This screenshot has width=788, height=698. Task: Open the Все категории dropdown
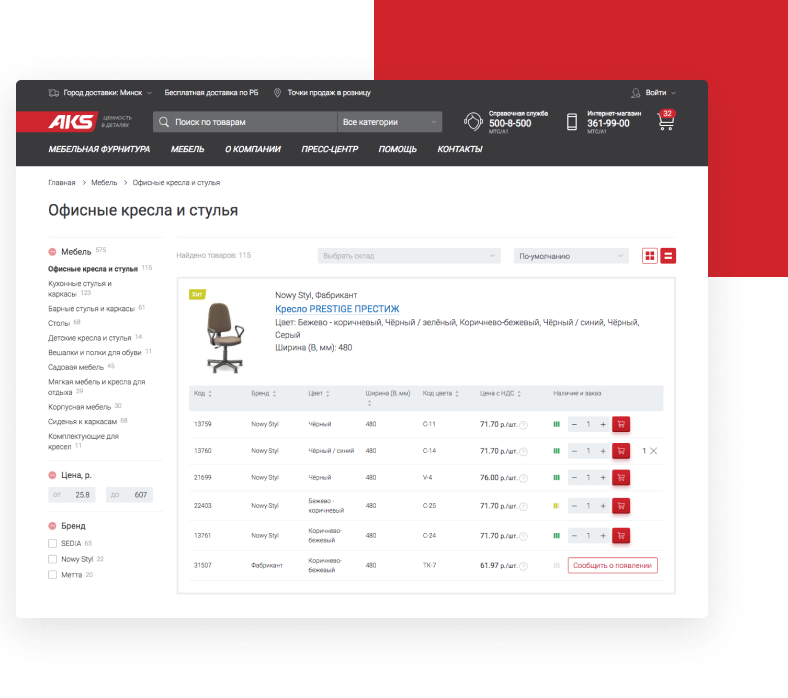[389, 122]
